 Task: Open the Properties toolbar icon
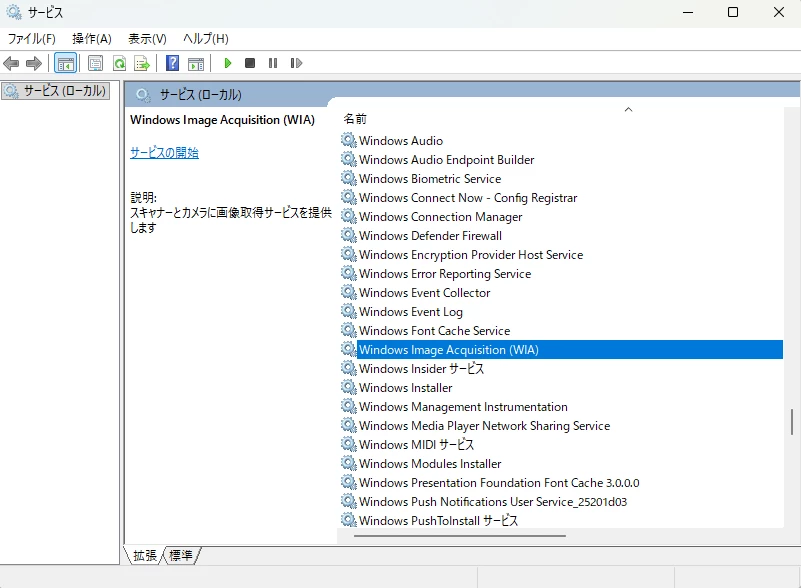(x=96, y=63)
